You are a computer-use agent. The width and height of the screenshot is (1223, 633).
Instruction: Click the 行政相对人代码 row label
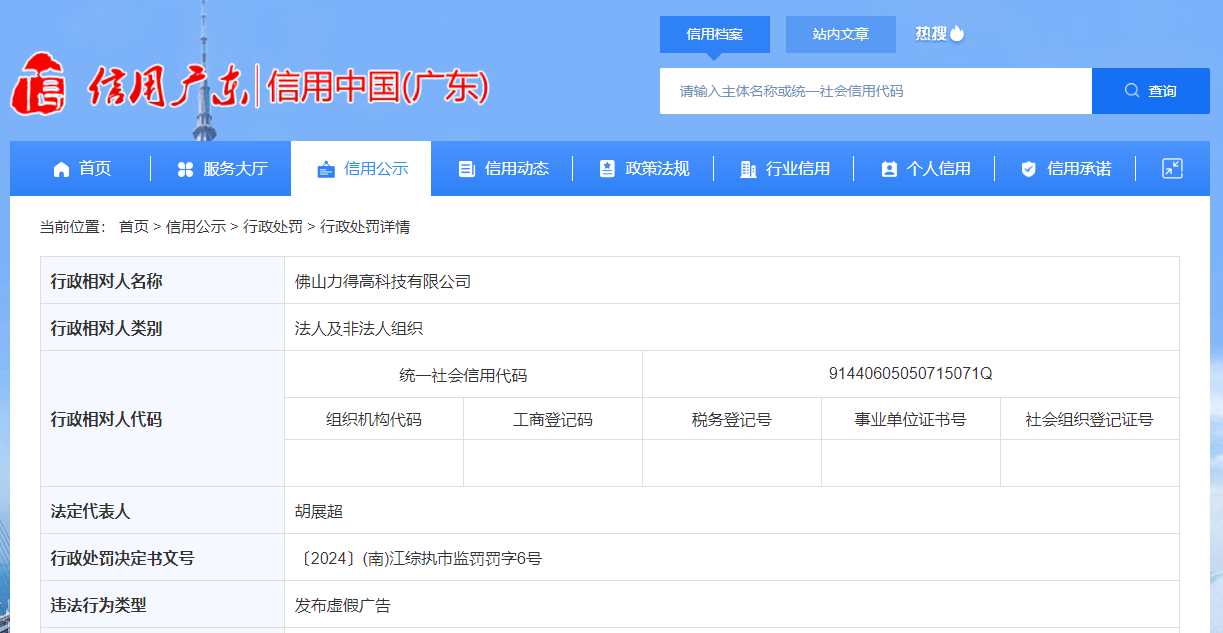click(x=106, y=420)
